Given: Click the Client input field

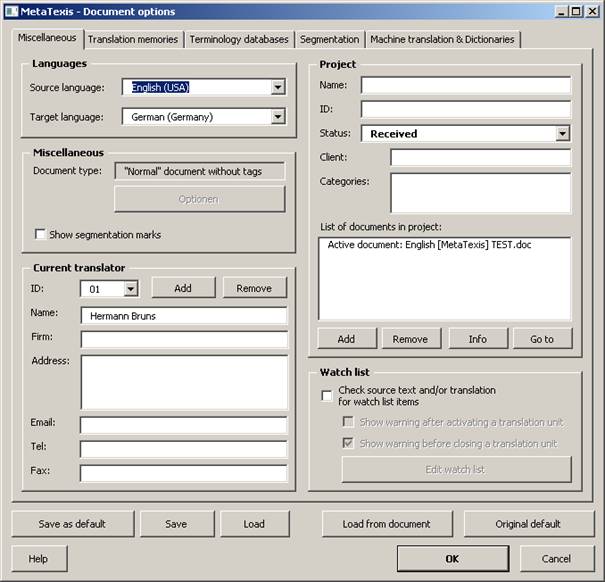Looking at the screenshot, I should pyautogui.click(x=480, y=157).
